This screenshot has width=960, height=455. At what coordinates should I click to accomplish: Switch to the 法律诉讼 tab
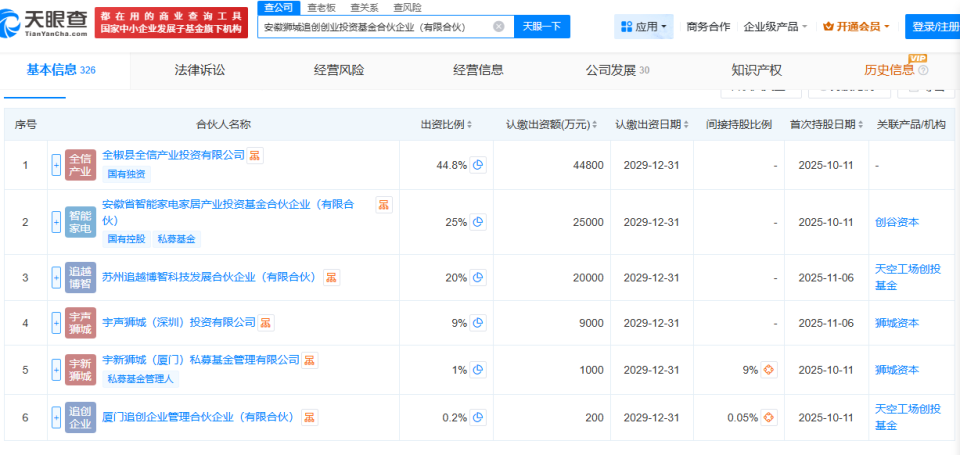point(200,70)
